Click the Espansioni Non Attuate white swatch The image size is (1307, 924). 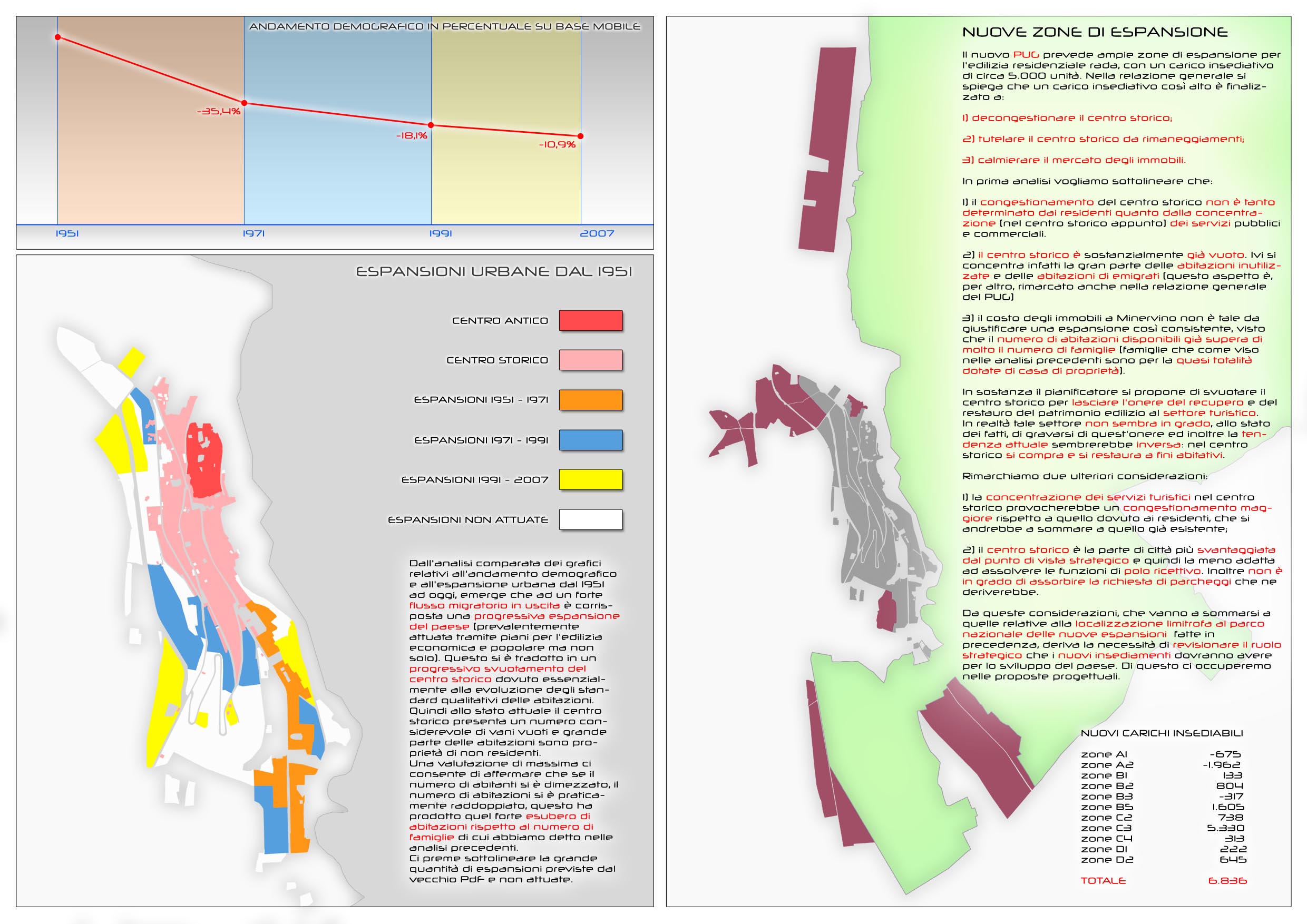590,519
